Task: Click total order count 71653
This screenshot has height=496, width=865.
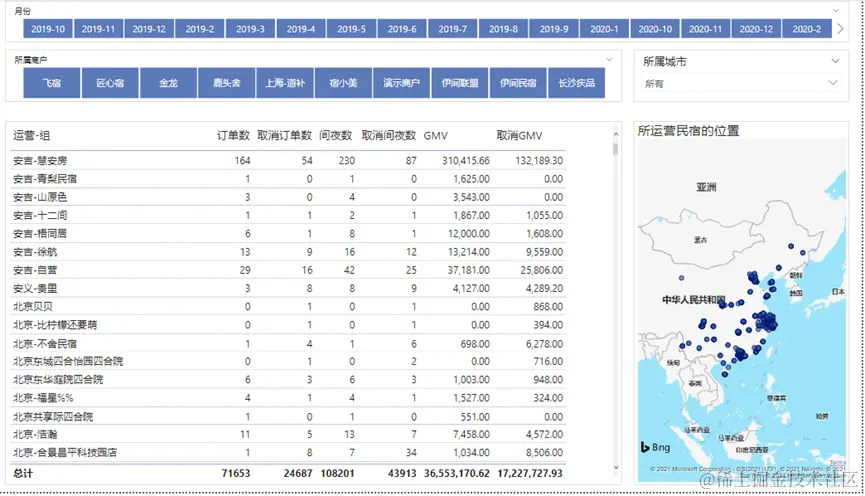Action: pyautogui.click(x=236, y=473)
